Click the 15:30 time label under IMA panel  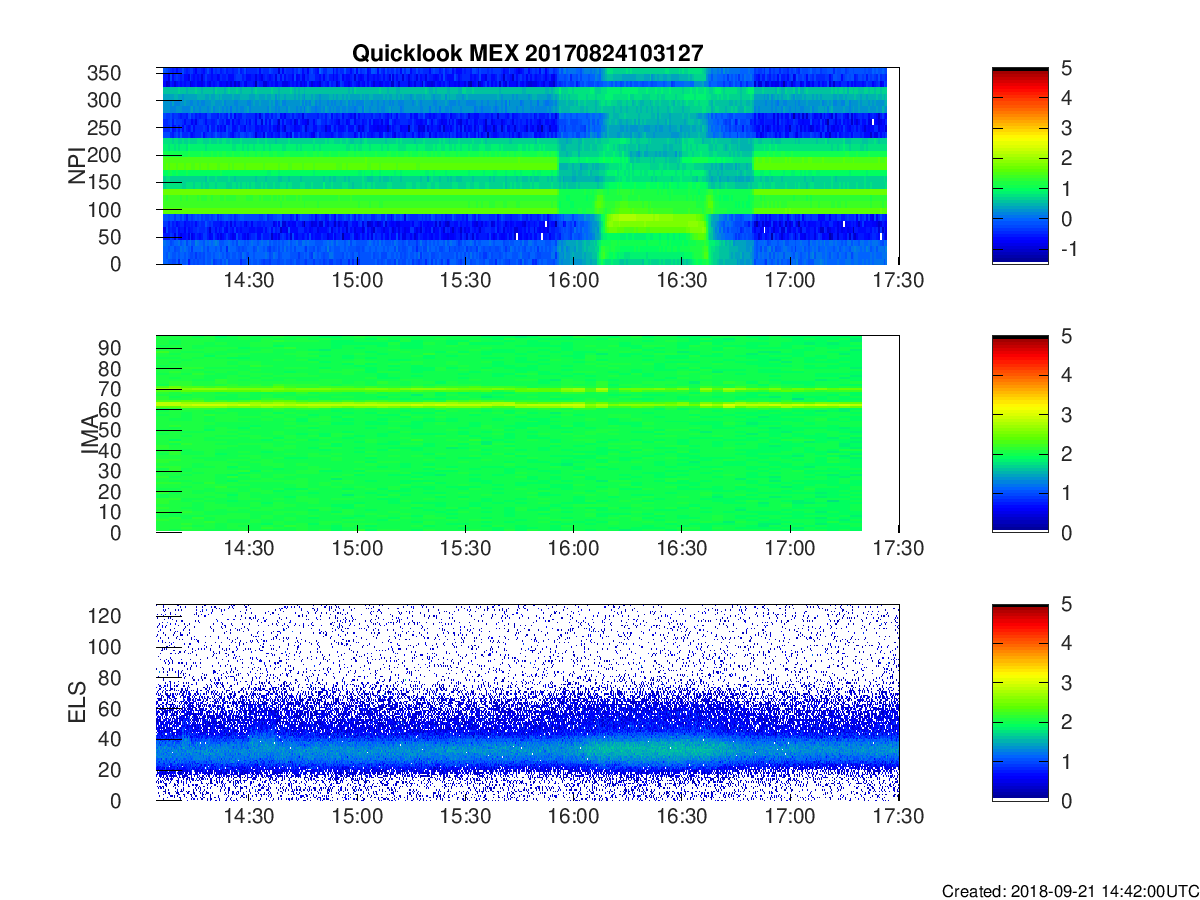(465, 549)
